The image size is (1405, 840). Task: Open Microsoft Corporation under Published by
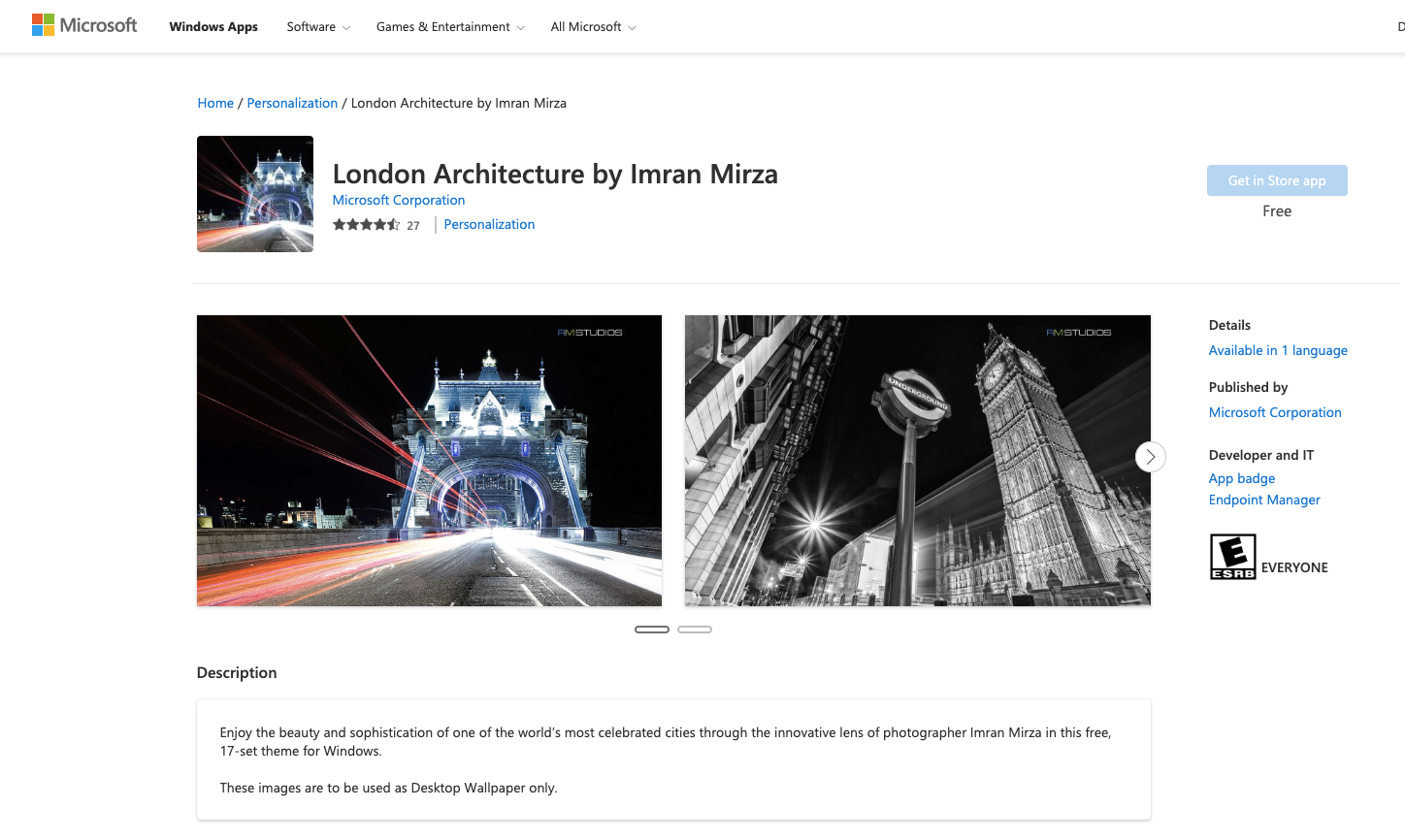[1275, 412]
